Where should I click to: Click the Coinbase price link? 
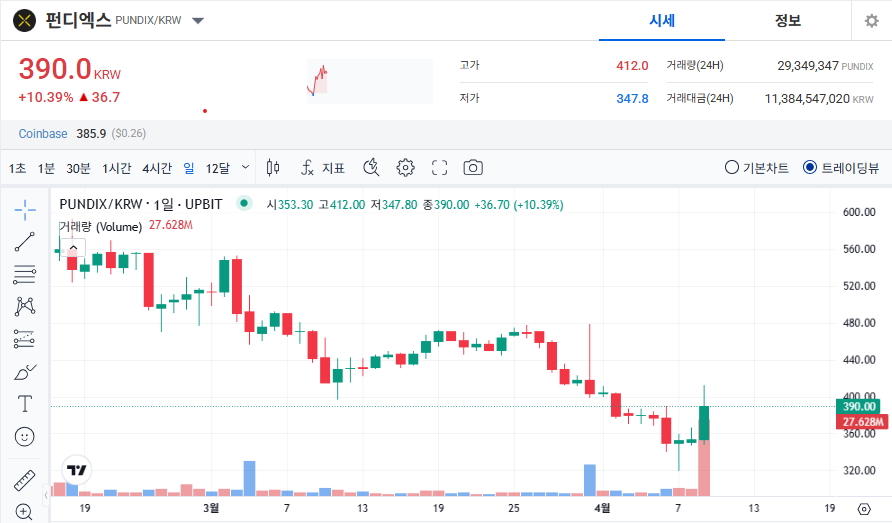click(43, 134)
